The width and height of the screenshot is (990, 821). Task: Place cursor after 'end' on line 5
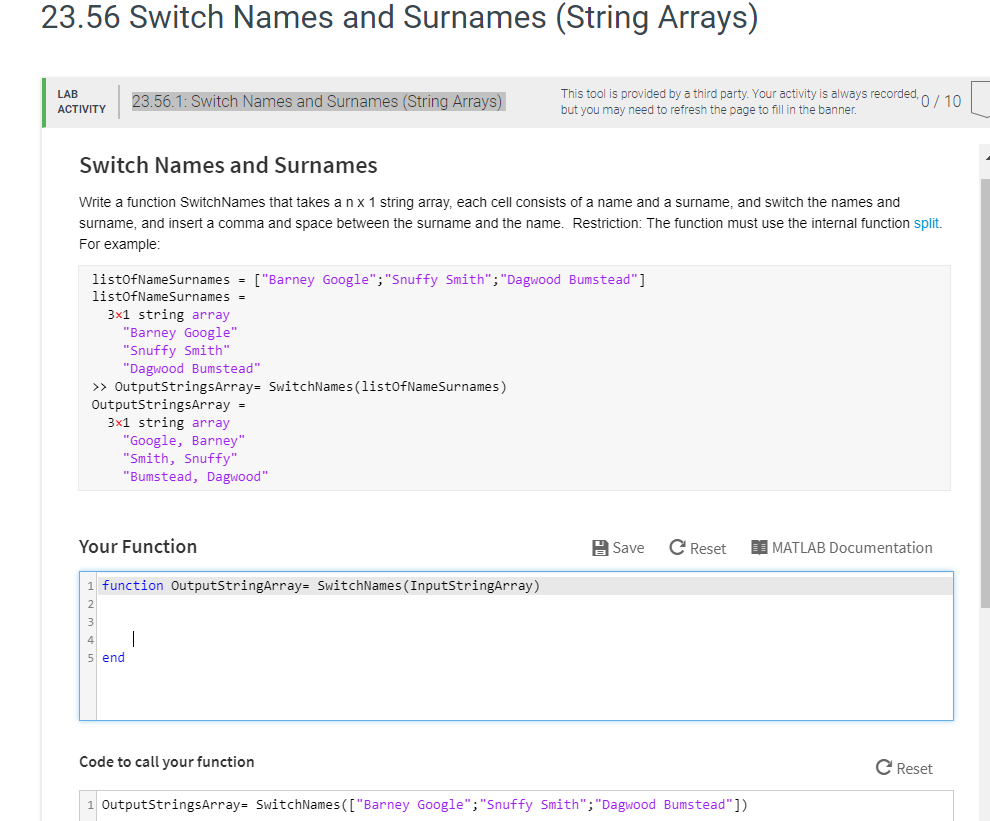[x=127, y=658]
